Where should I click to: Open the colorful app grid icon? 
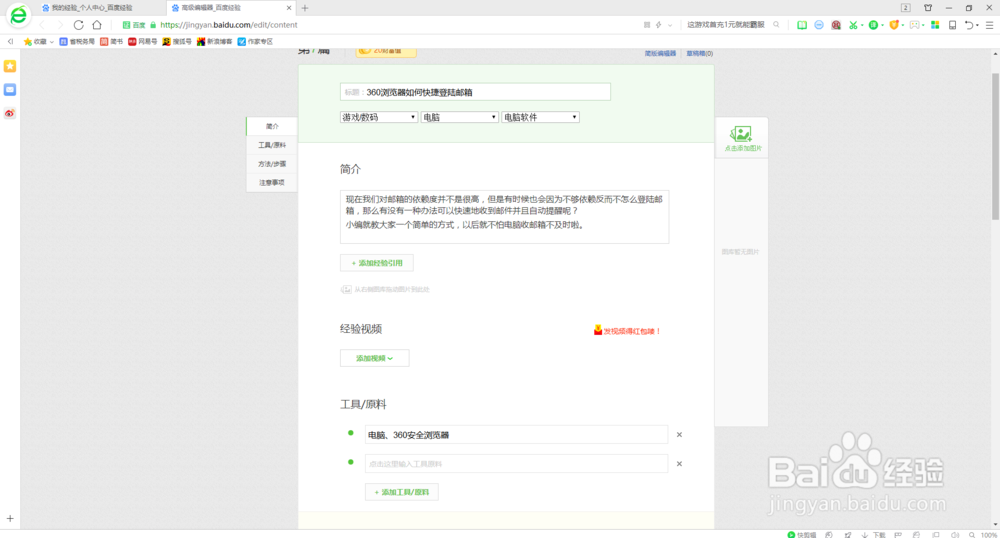936,25
